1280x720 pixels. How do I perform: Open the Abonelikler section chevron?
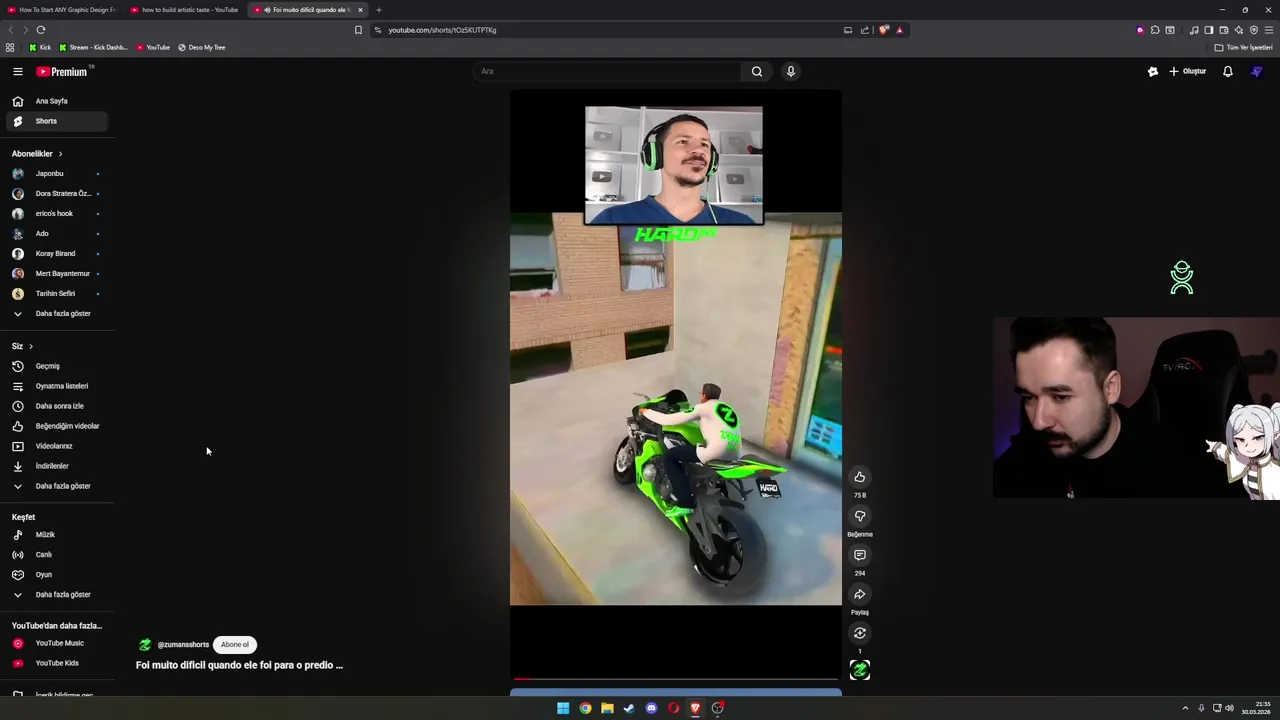click(60, 154)
